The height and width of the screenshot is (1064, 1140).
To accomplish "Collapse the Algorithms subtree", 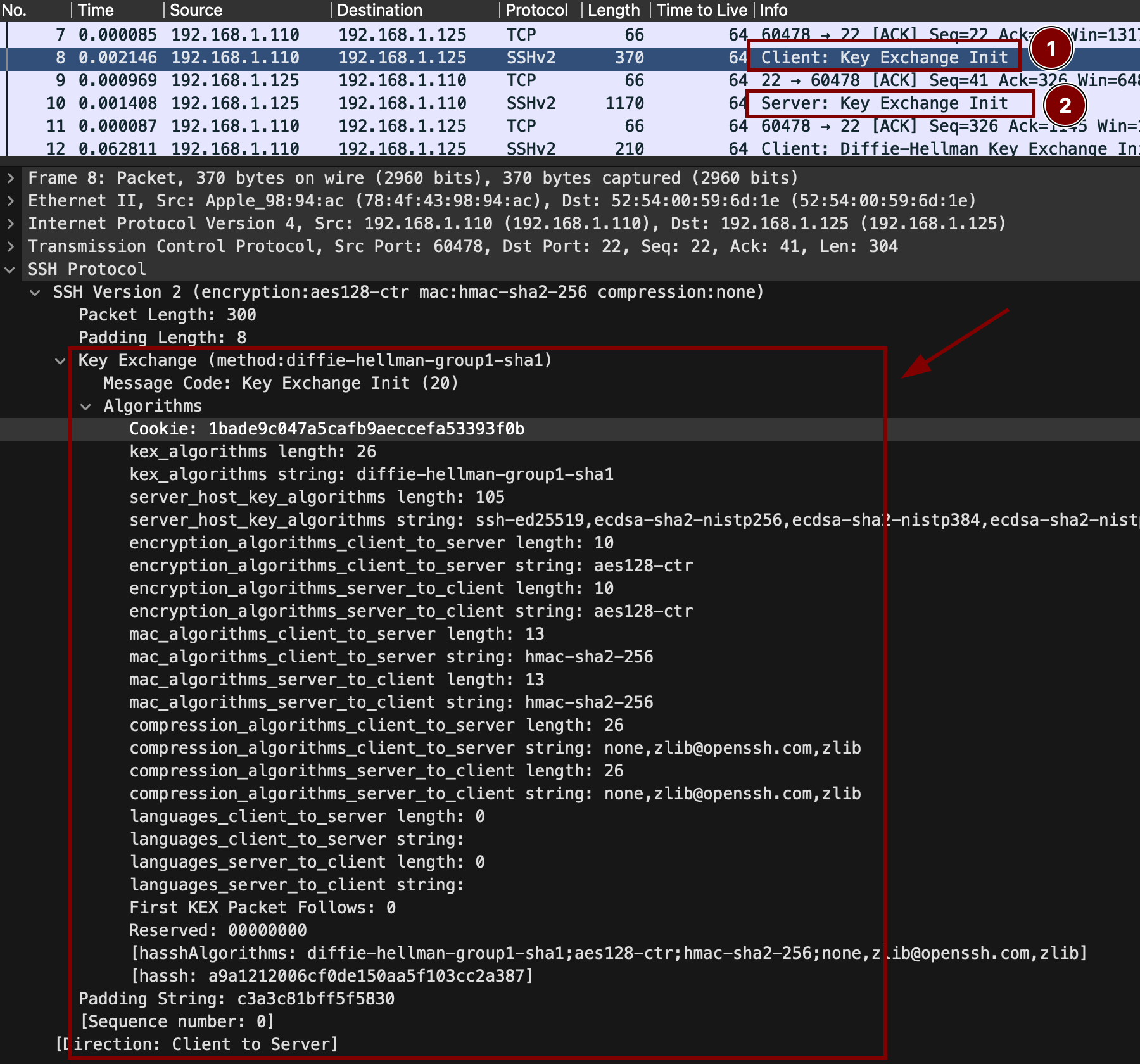I will [x=85, y=407].
